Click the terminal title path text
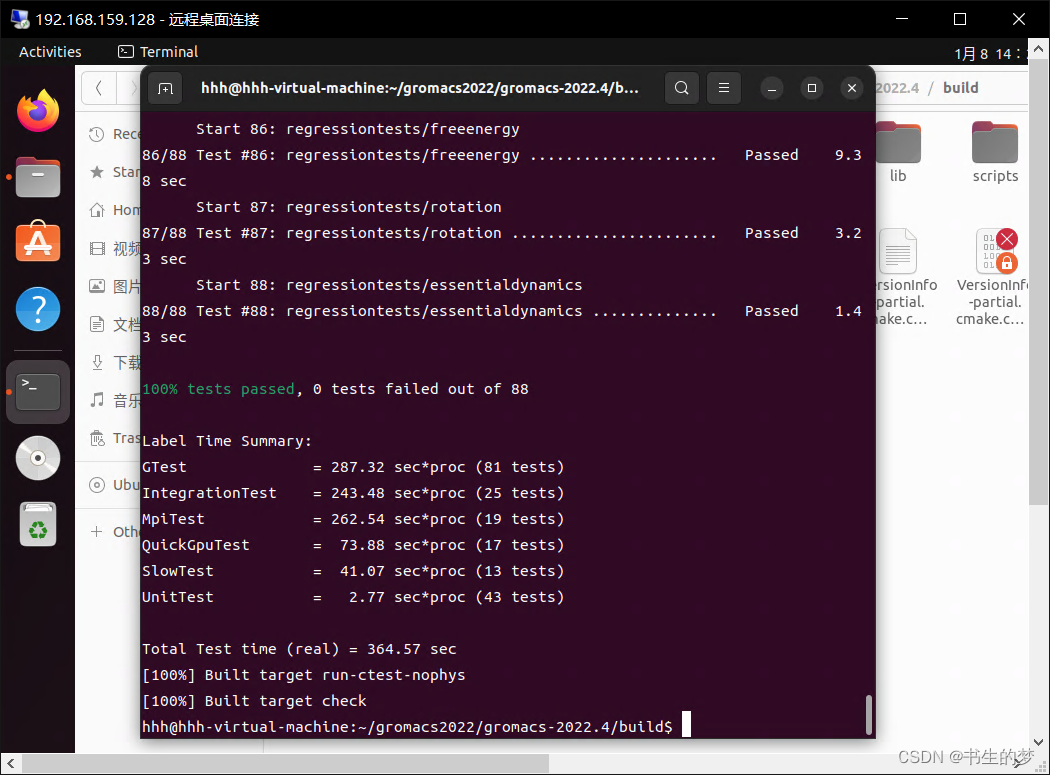 tap(420, 88)
